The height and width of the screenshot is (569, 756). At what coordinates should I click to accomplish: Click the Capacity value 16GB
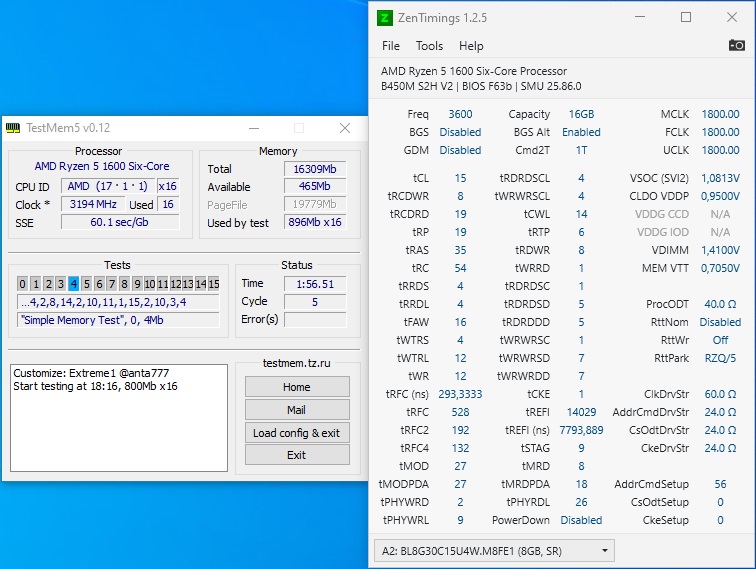[581, 114]
